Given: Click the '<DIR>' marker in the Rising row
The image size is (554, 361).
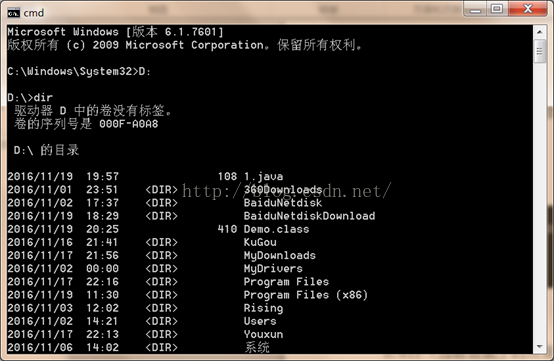Looking at the screenshot, I should tap(161, 308).
